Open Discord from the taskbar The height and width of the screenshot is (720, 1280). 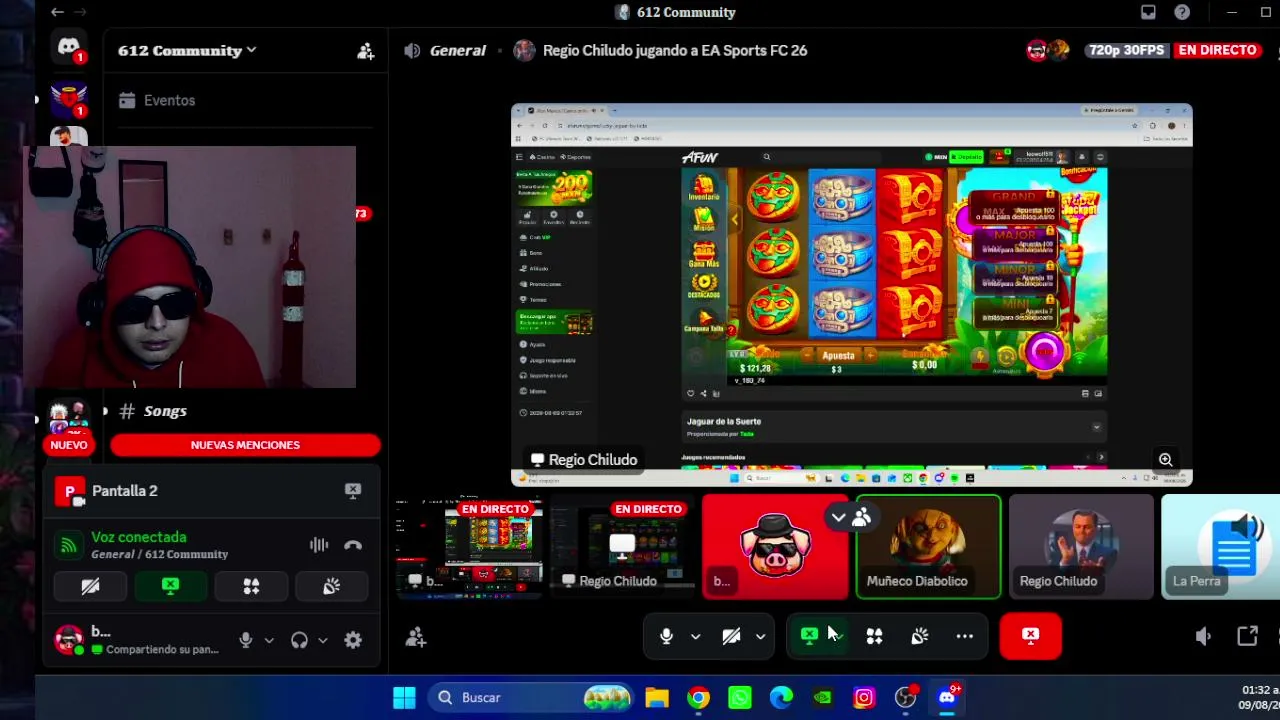pos(947,698)
